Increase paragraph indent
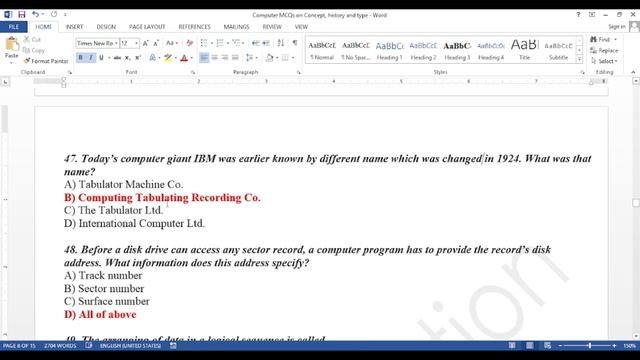Viewport: 640px width, 360px height. 266,43
